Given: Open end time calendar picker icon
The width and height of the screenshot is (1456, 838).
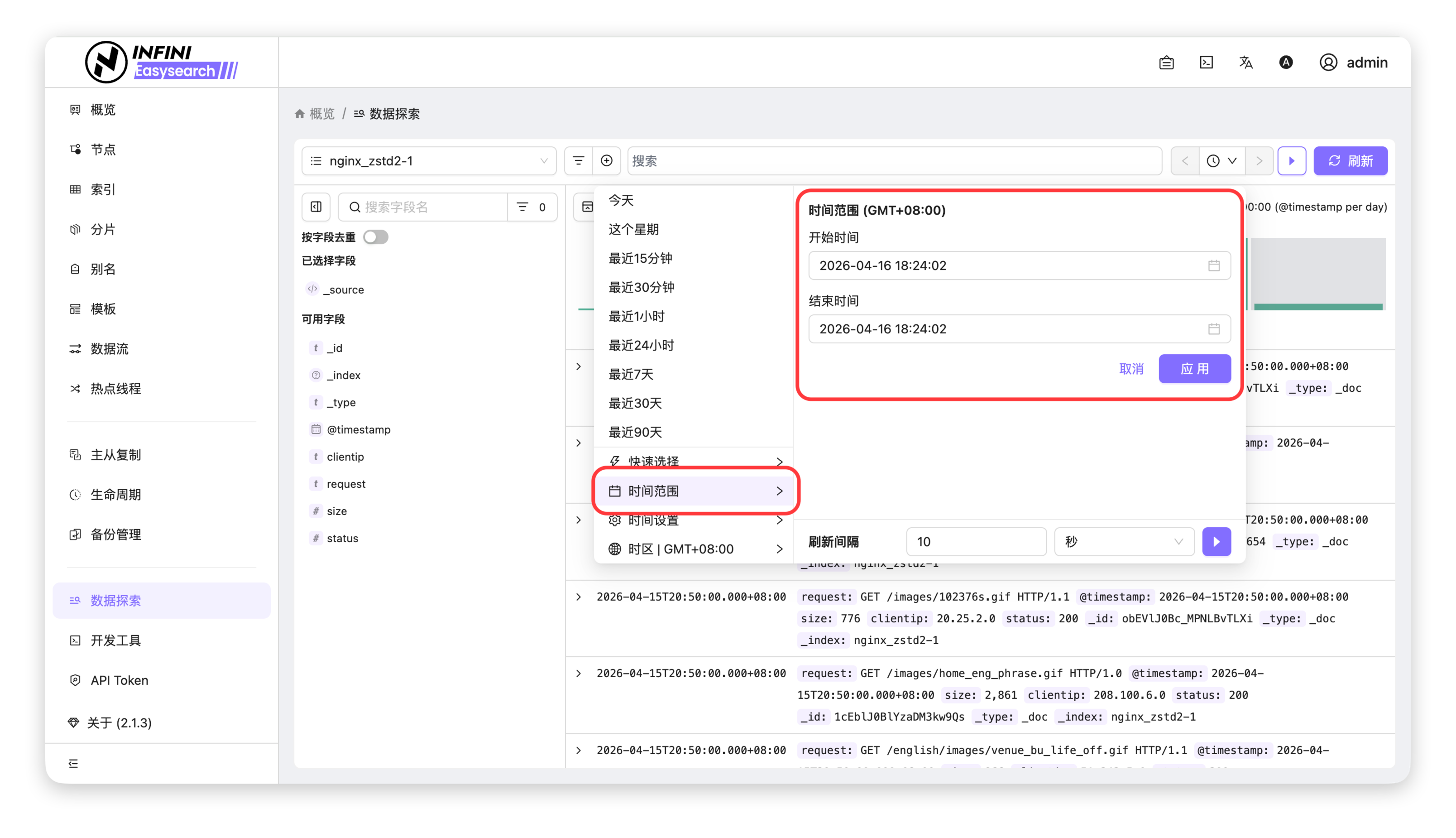Looking at the screenshot, I should click(x=1213, y=329).
